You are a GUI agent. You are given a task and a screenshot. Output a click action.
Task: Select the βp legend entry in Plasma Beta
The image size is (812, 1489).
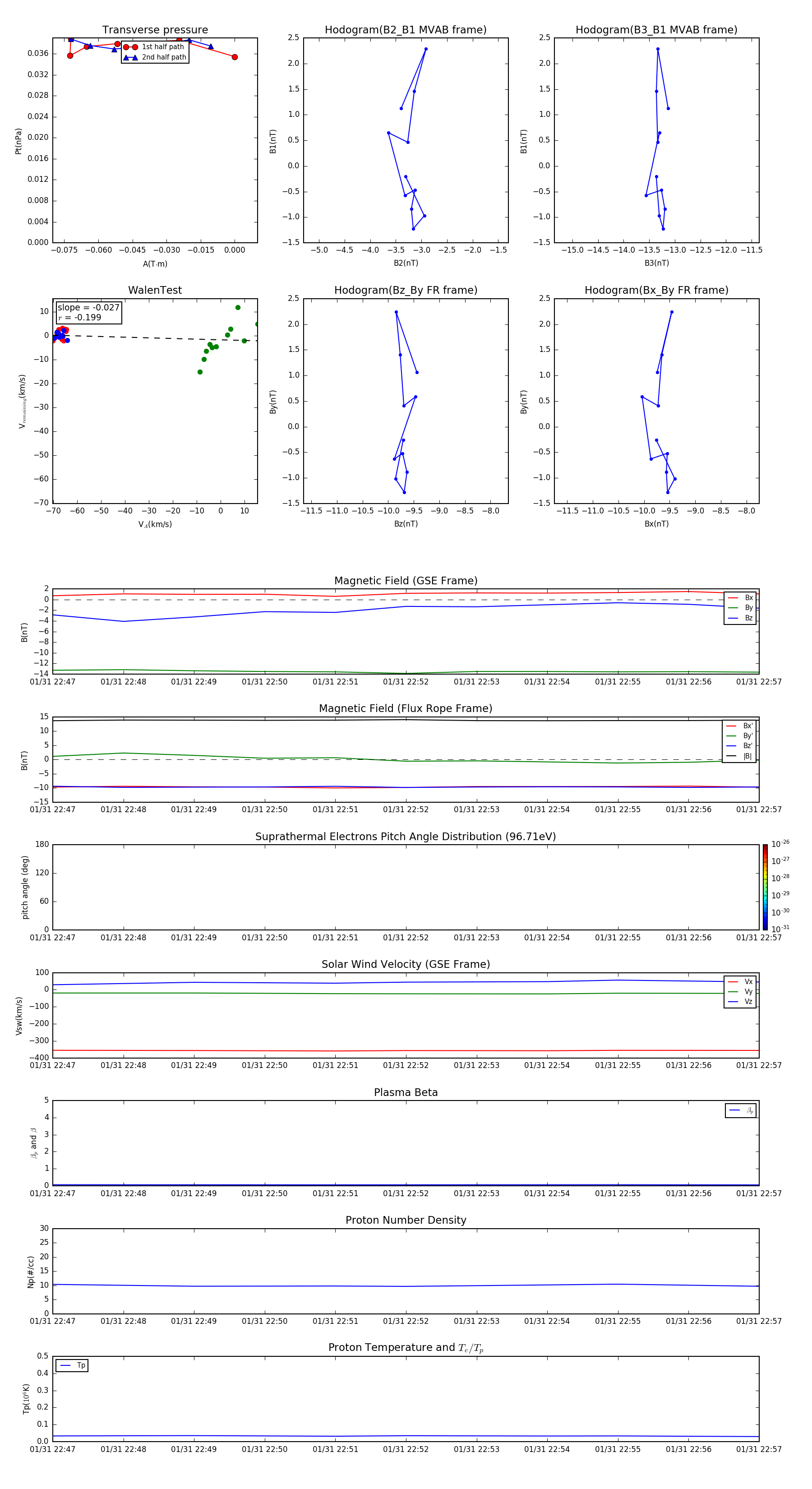click(741, 1110)
